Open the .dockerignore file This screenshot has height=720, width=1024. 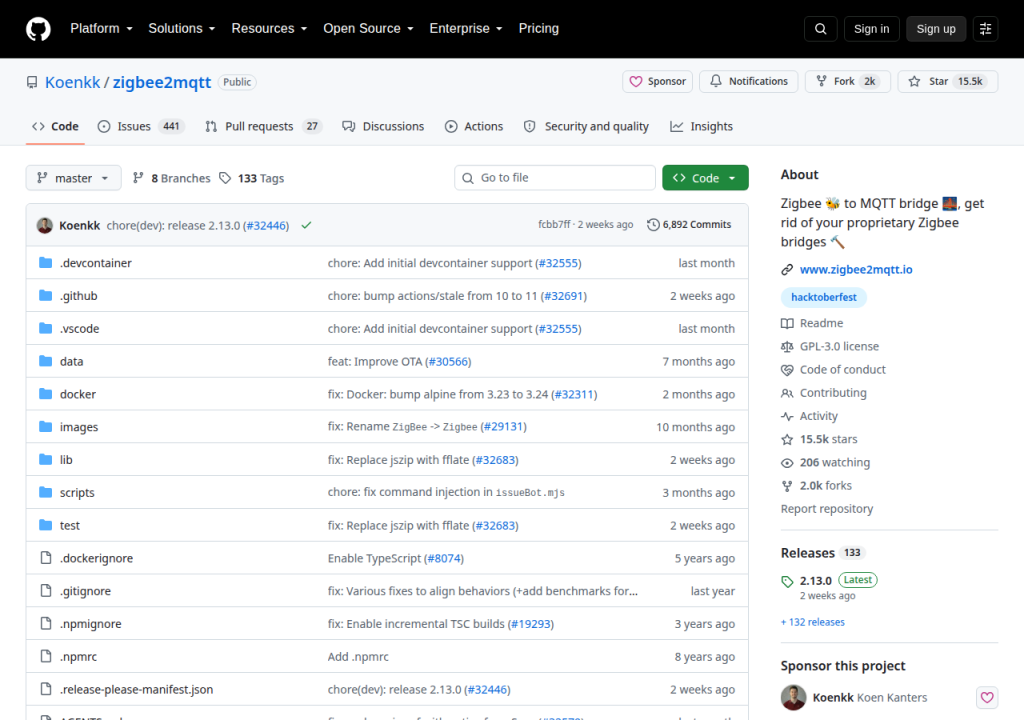[97, 558]
